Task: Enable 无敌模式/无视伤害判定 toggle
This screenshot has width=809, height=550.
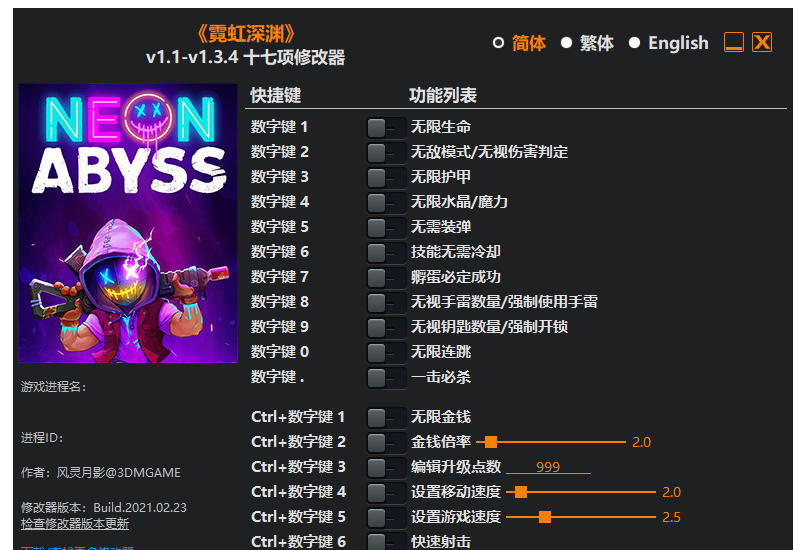Action: click(386, 152)
